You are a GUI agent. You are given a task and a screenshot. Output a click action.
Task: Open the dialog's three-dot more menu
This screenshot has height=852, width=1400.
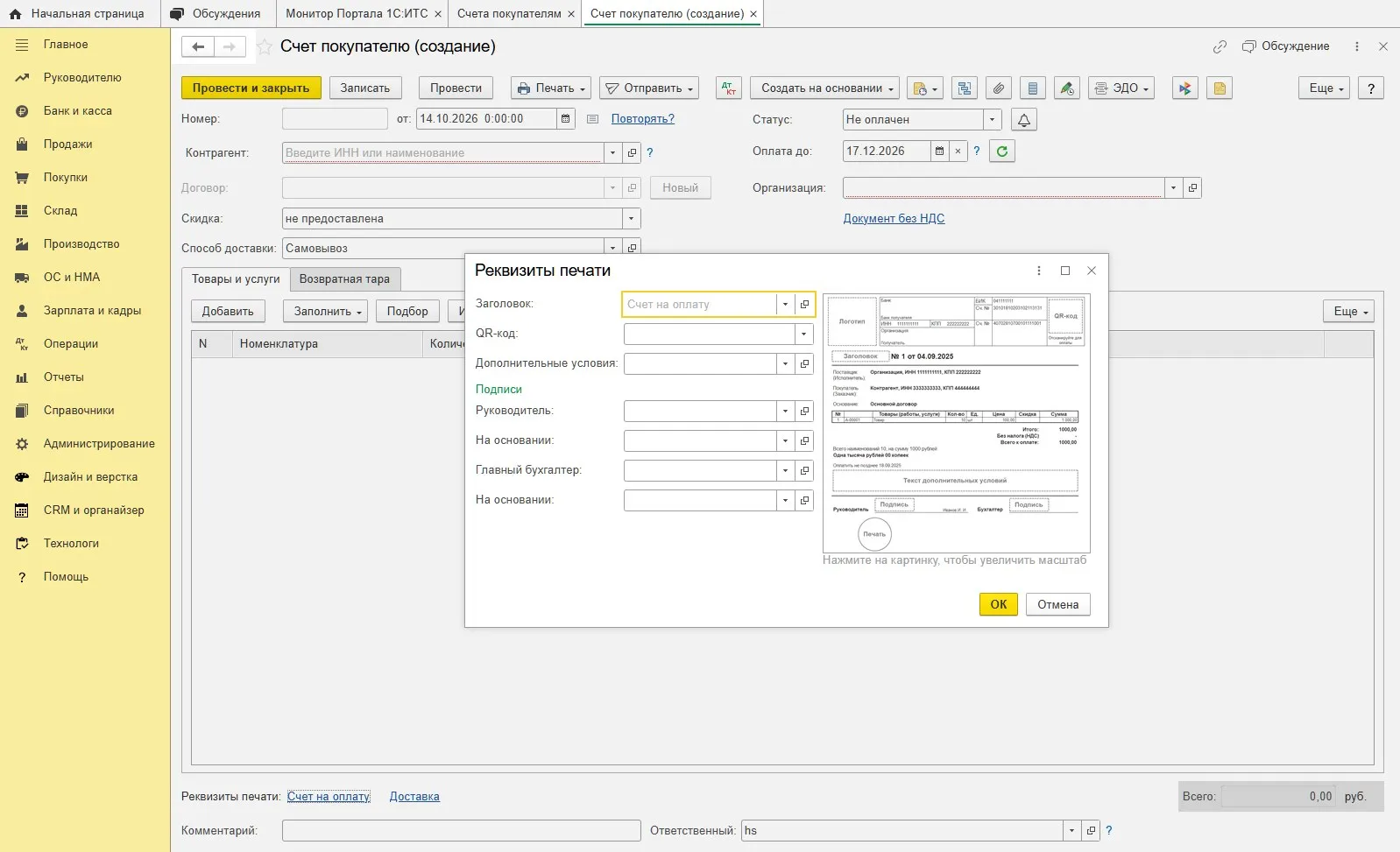[1039, 271]
